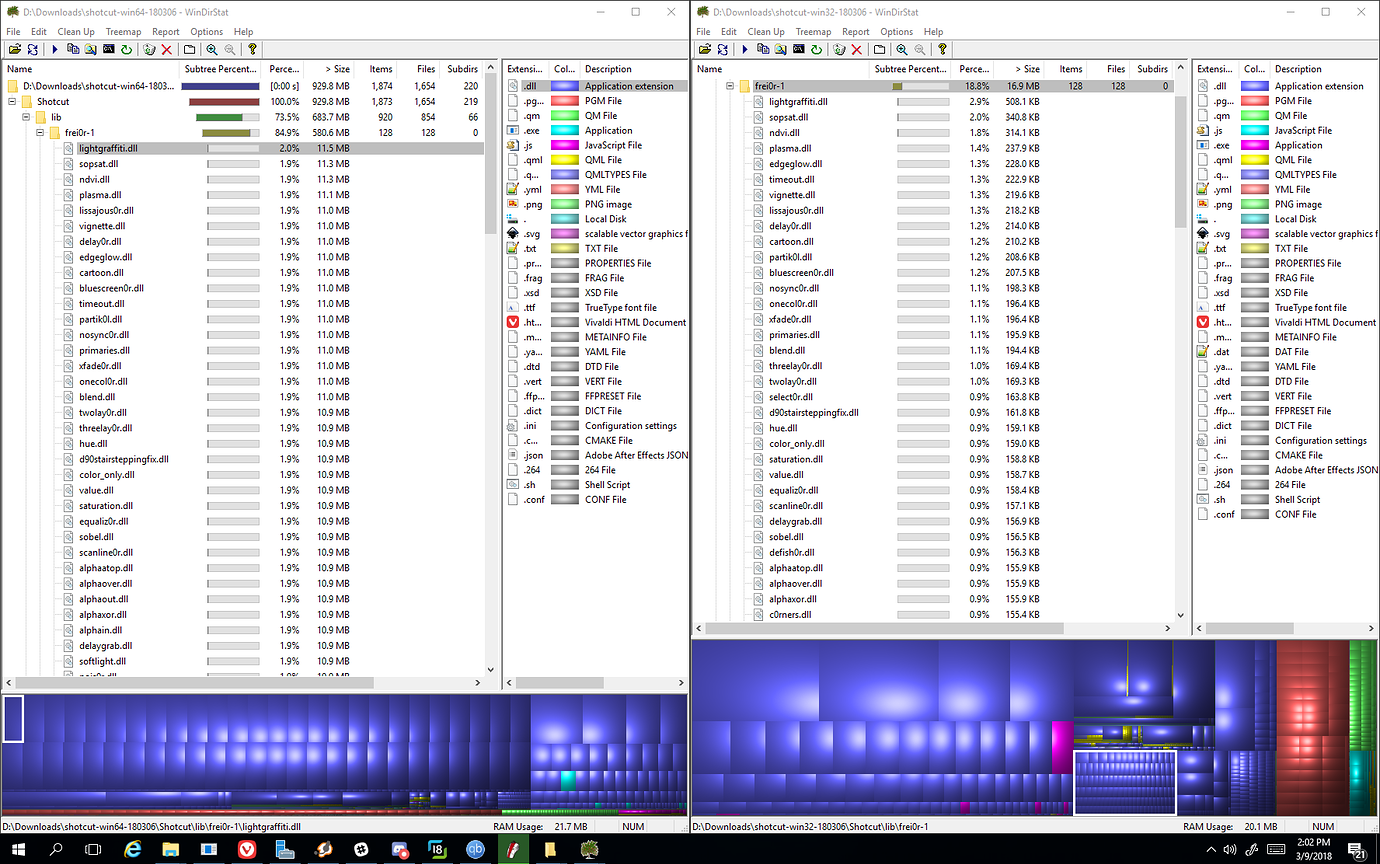Select plasma.dll in the win64 tree
The width and height of the screenshot is (1380, 864).
point(100,195)
